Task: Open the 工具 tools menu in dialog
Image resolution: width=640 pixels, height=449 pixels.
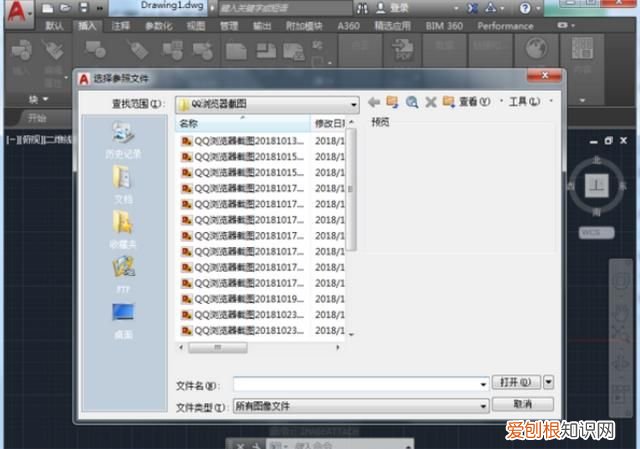Action: tap(524, 102)
